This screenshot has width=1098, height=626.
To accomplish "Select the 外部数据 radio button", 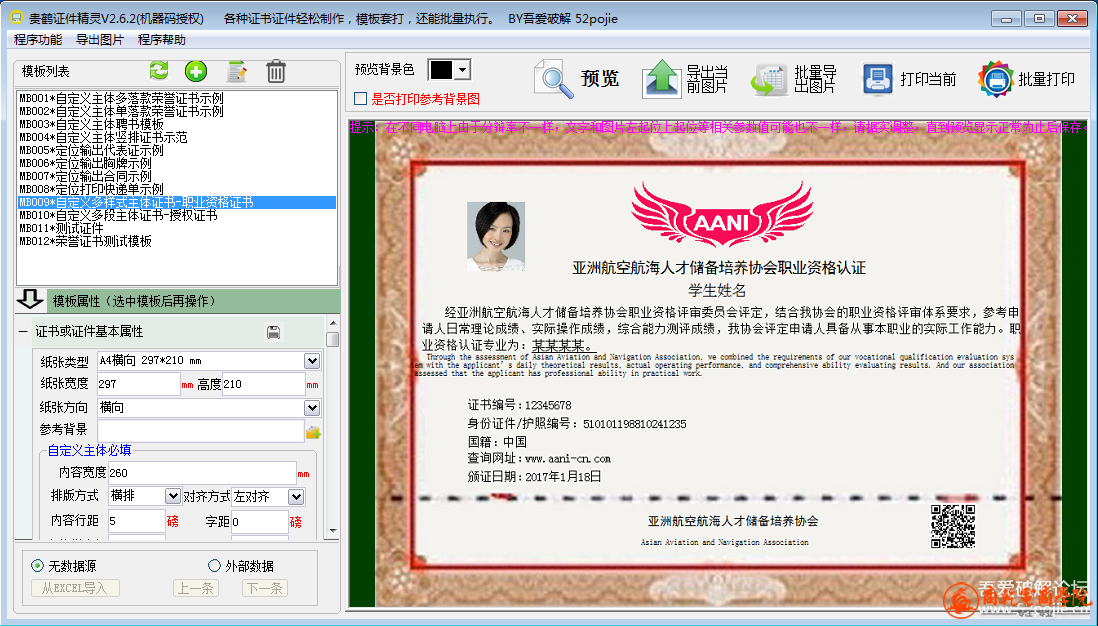I will pyautogui.click(x=214, y=565).
